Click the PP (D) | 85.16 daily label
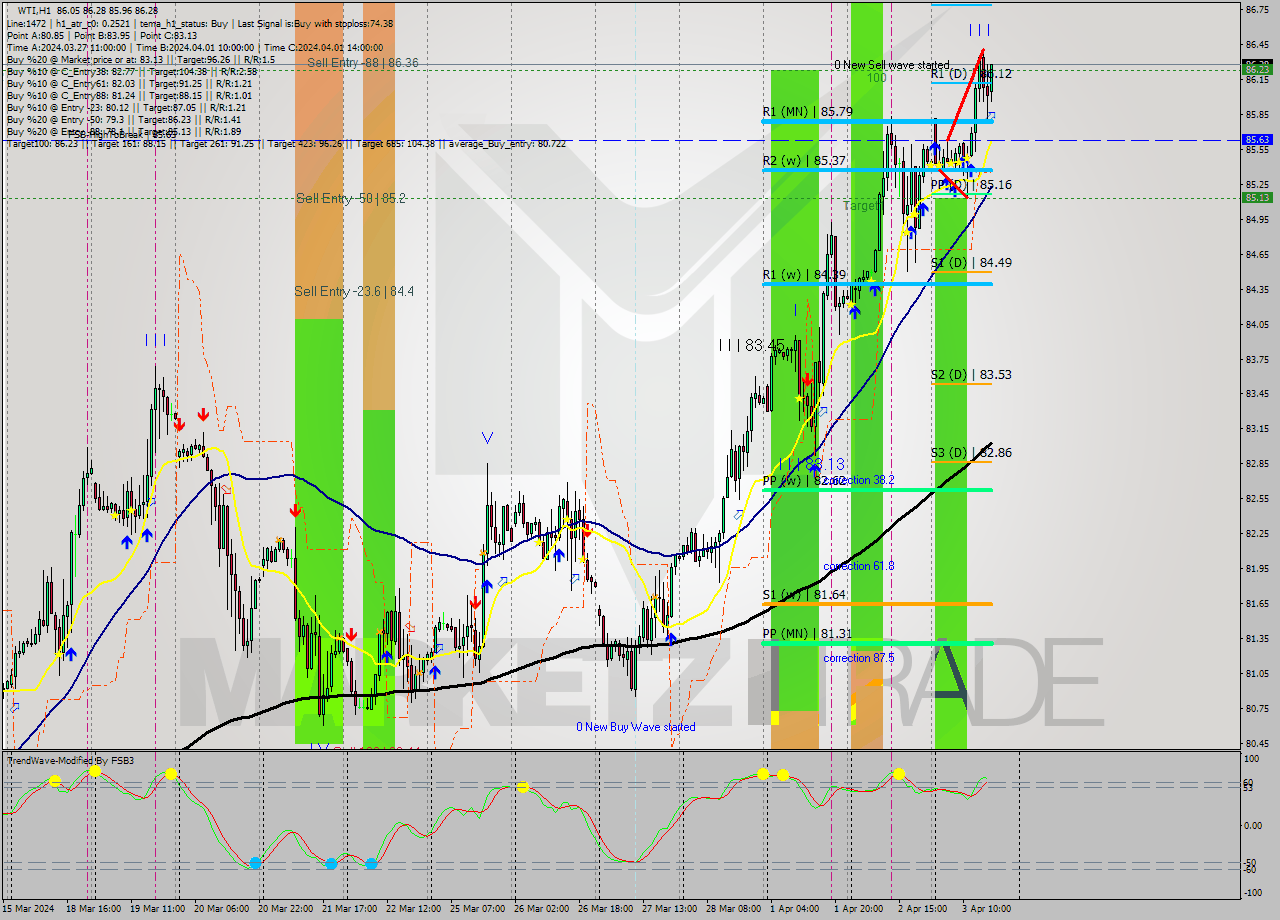1280x920 pixels. tap(971, 185)
